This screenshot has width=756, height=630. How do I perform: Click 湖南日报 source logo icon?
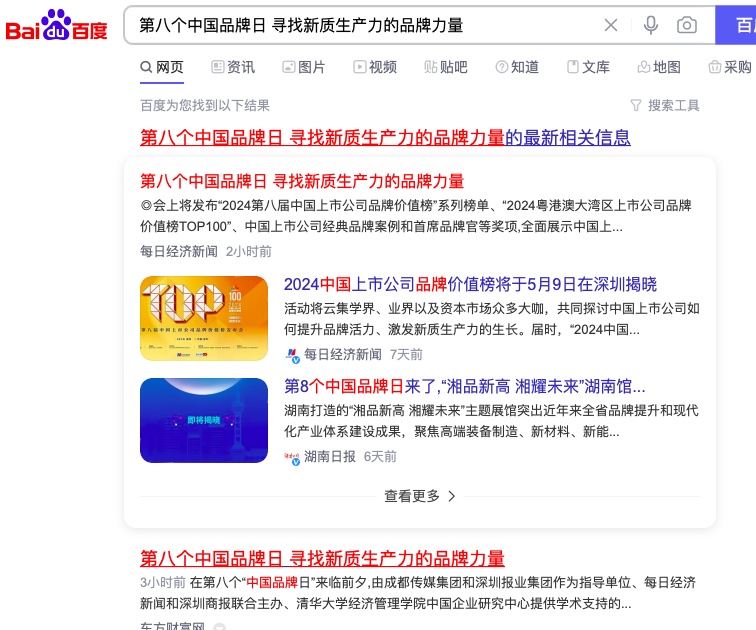[293, 457]
